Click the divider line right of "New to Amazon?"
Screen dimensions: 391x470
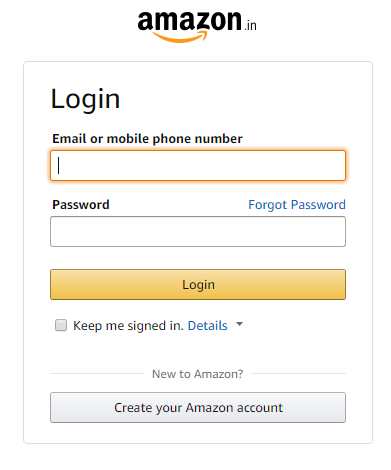298,374
